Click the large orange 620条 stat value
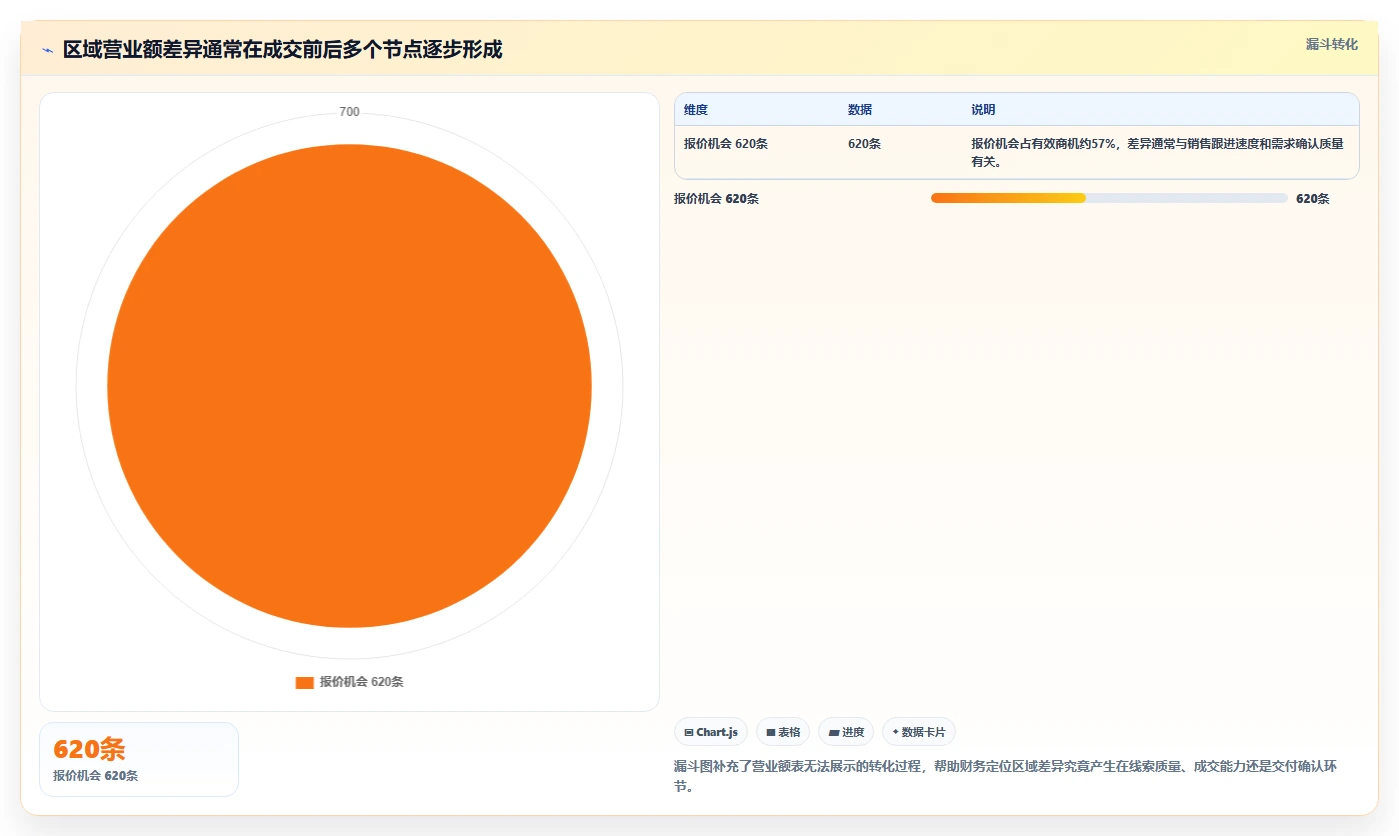1399x836 pixels. pos(89,750)
